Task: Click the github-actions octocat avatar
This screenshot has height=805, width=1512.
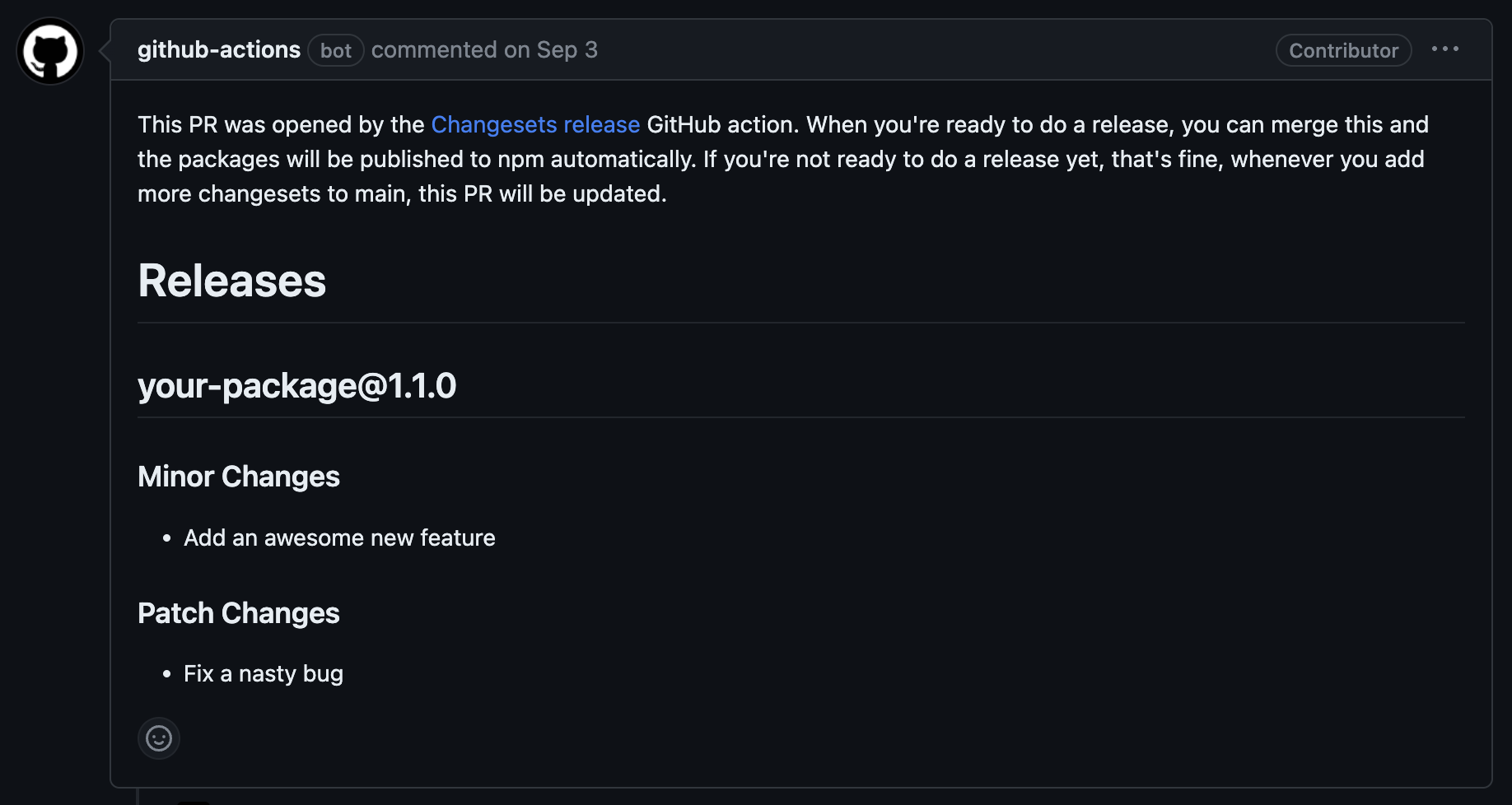Action: tap(49, 50)
